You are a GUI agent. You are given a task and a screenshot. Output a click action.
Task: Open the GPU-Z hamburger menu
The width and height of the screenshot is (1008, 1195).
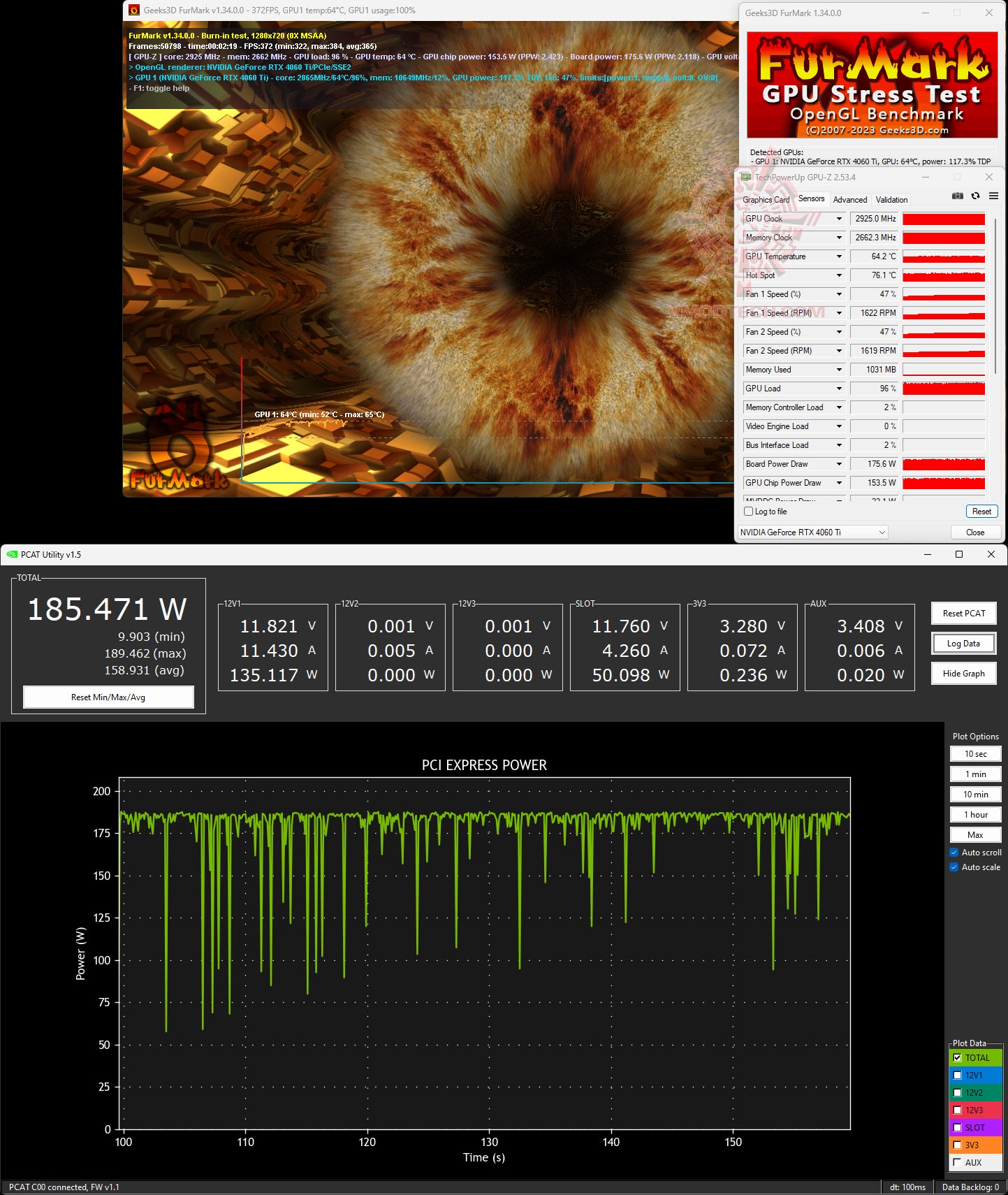pos(993,196)
